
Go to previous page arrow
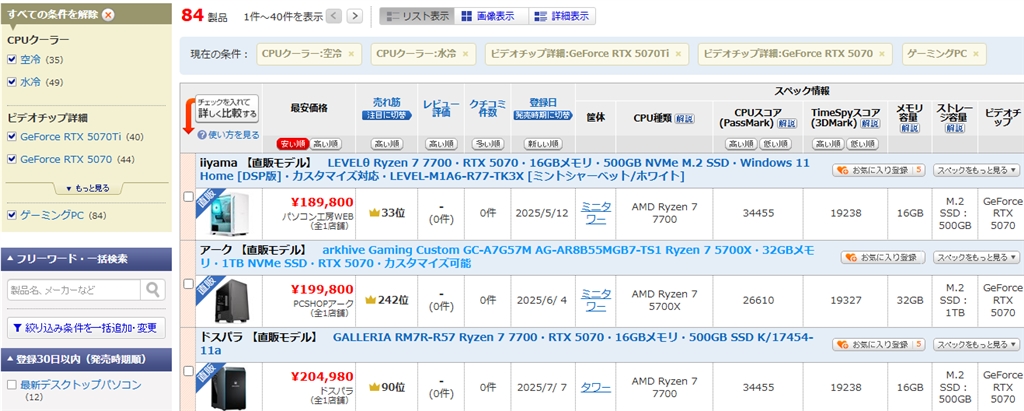point(334,16)
